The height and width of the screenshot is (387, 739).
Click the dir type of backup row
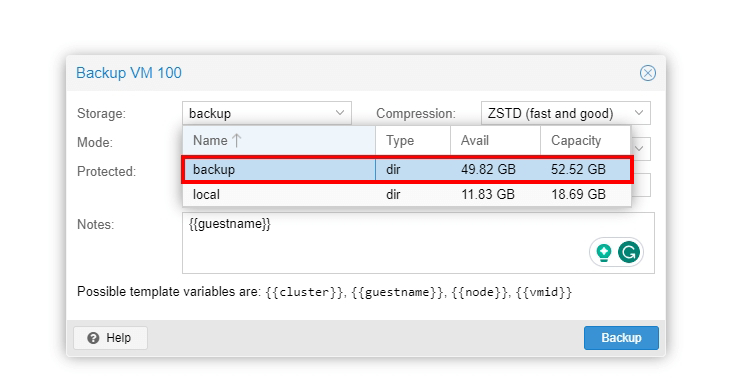point(394,170)
